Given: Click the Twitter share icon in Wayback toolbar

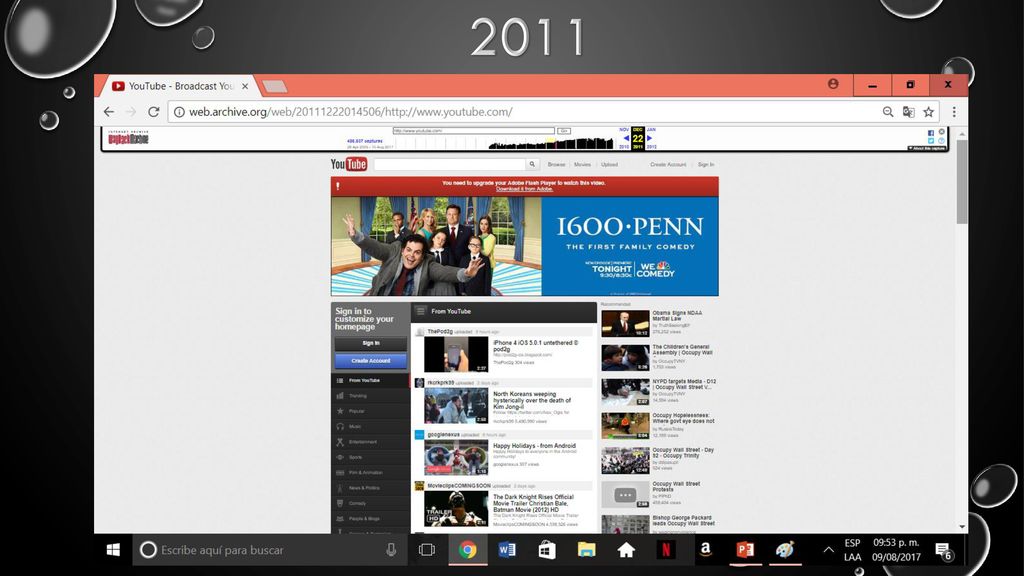Looking at the screenshot, I should (x=931, y=140).
